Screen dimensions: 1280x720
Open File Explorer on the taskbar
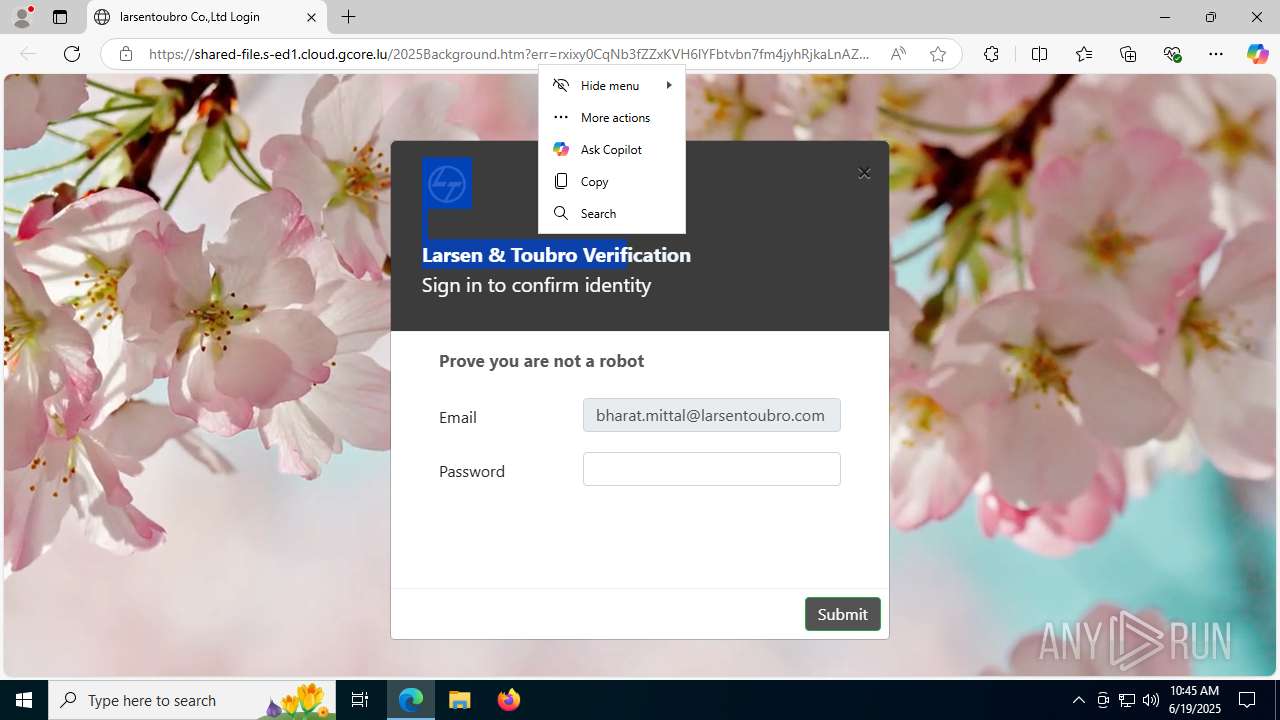tap(460, 700)
